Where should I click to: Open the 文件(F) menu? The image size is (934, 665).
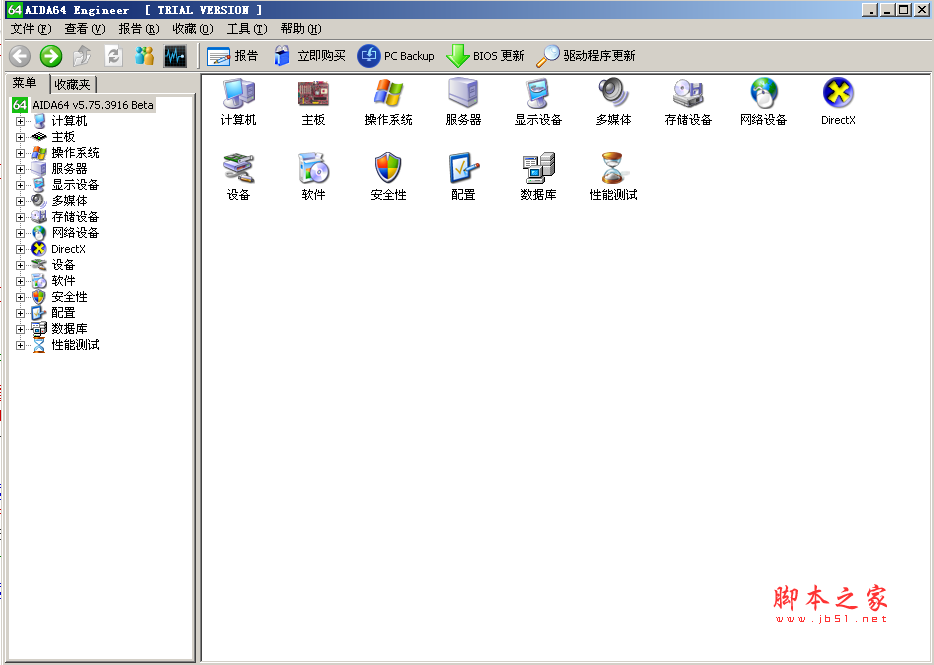point(31,29)
